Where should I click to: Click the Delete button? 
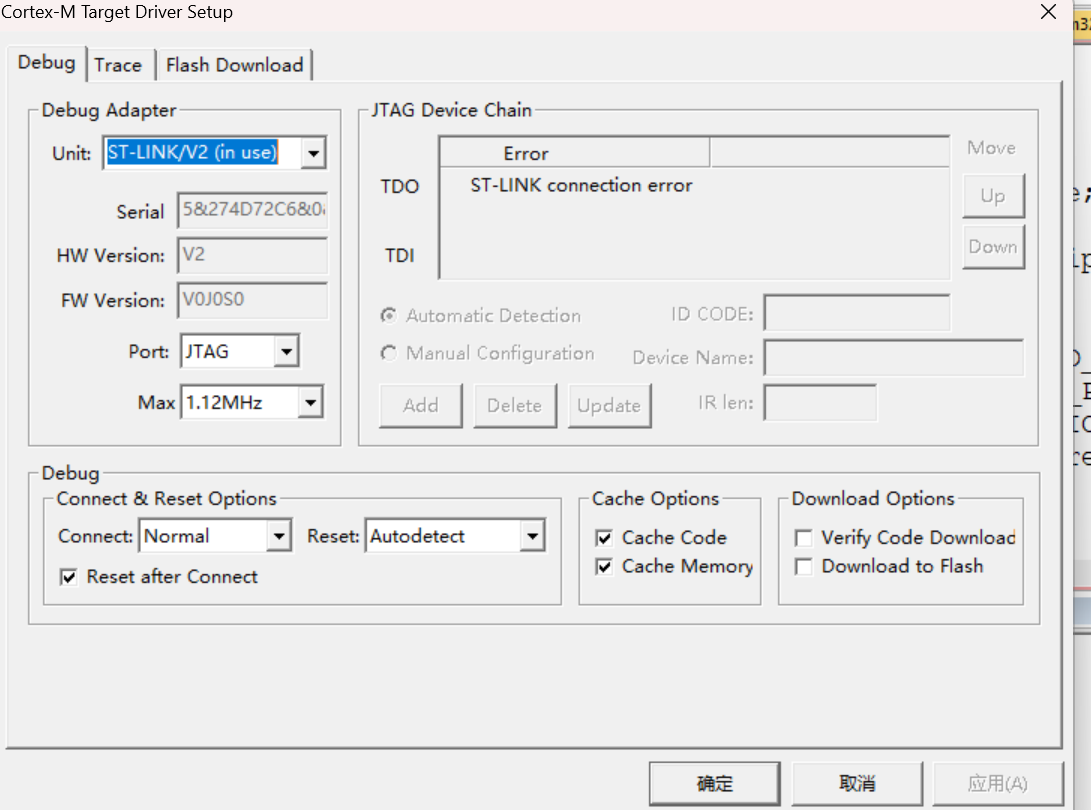[515, 406]
